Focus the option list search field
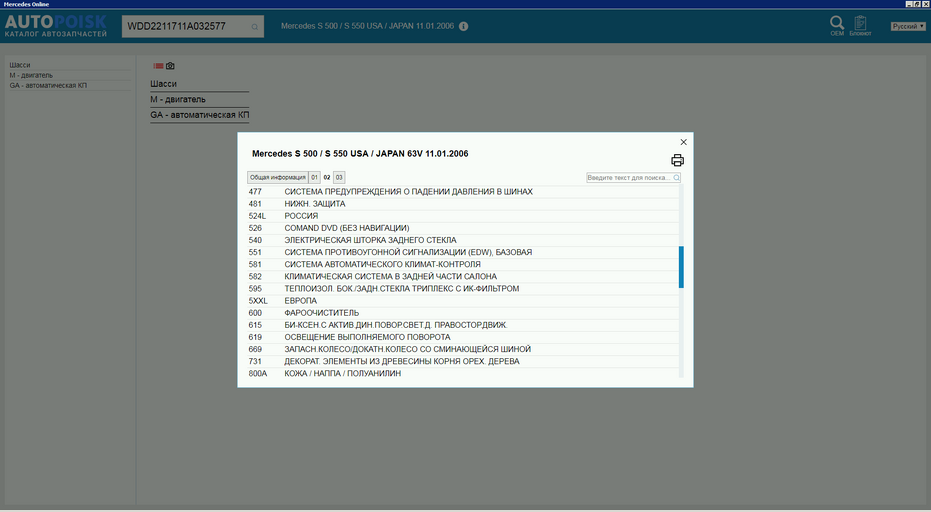Screen dimensions: 931x512 [629, 178]
